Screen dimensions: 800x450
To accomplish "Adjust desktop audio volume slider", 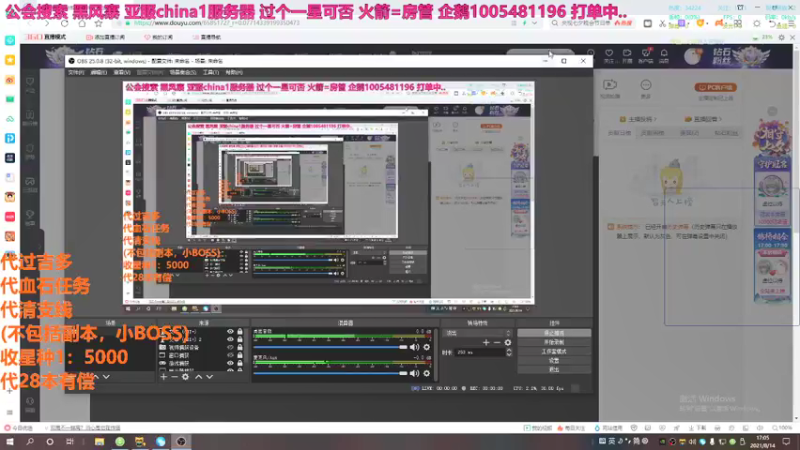I will click(331, 347).
